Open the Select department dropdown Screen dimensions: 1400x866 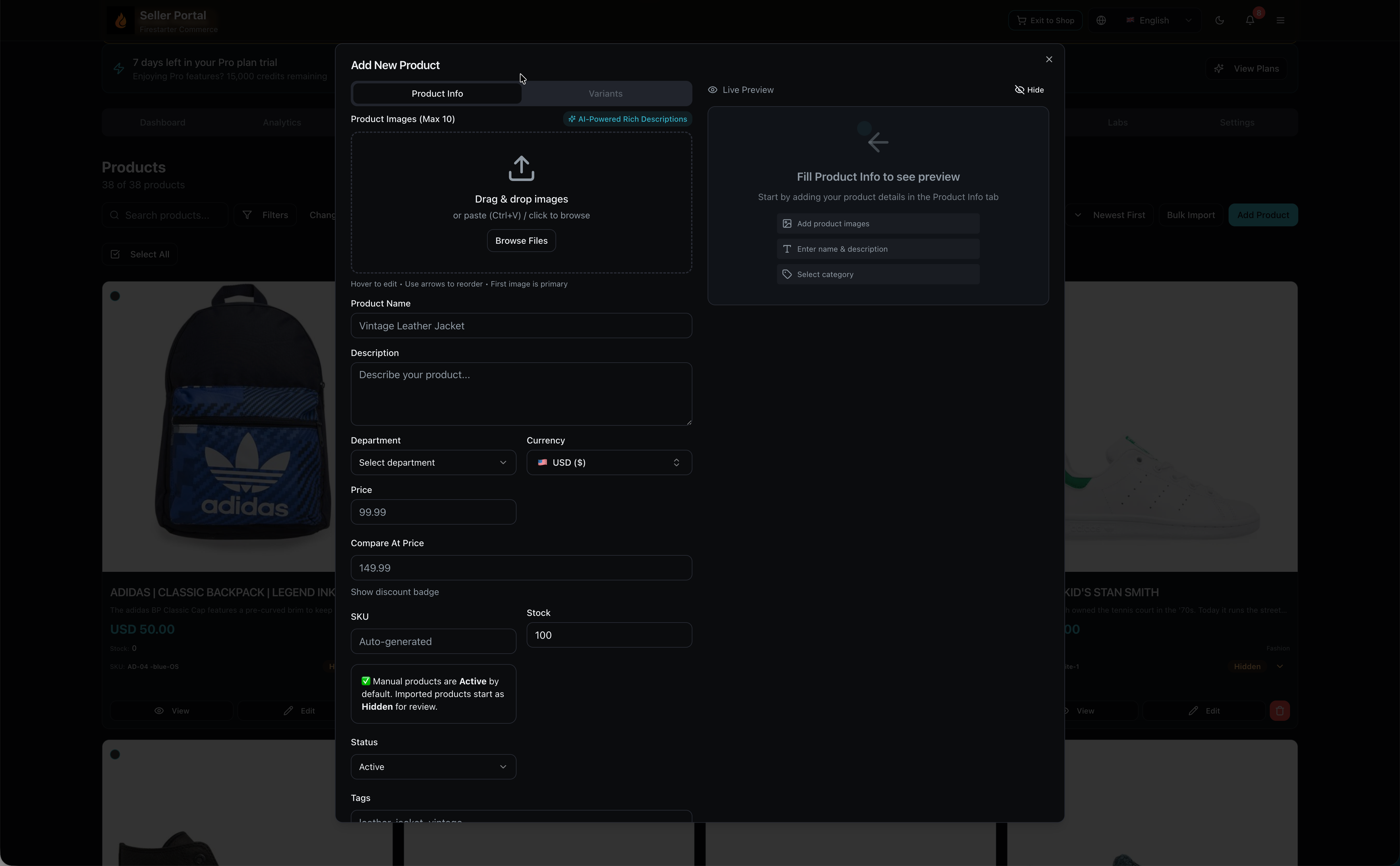(433, 463)
